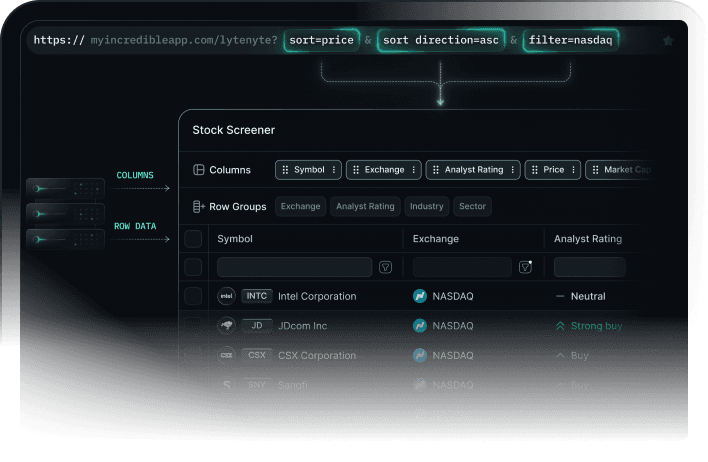Click the Intel Corporation name cell
This screenshot has height=462, width=708.
317,296
